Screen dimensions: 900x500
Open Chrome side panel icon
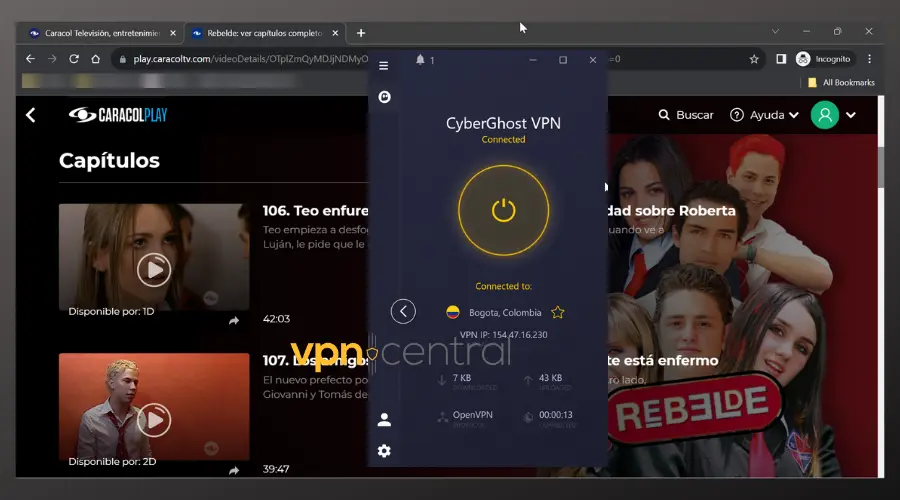point(781,59)
